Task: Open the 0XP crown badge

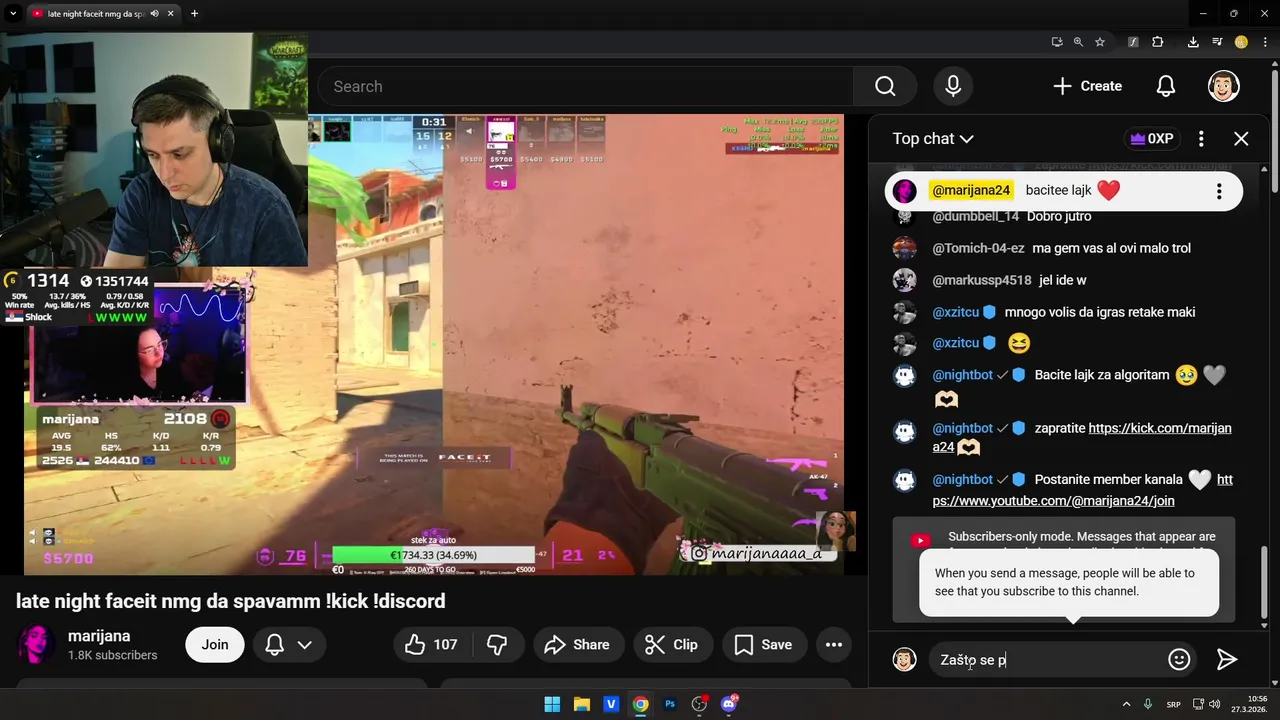Action: pos(1151,139)
